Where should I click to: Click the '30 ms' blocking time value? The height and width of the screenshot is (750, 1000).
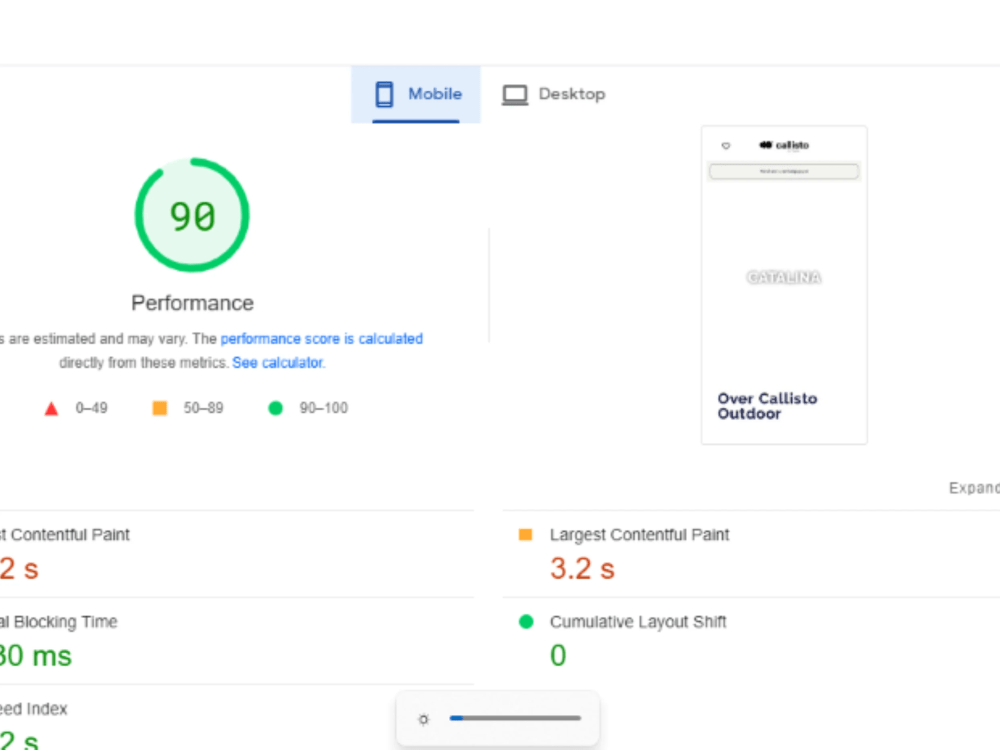coord(36,656)
